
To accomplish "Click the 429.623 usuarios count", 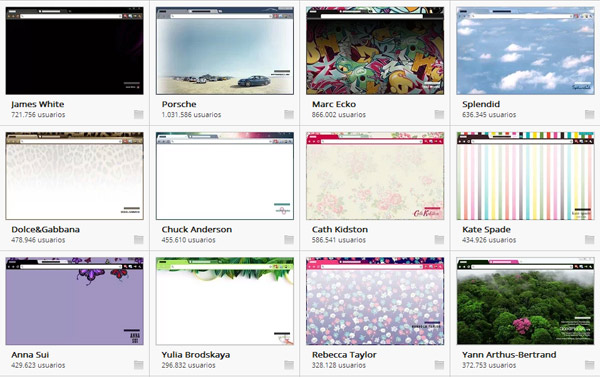I will pos(38,365).
